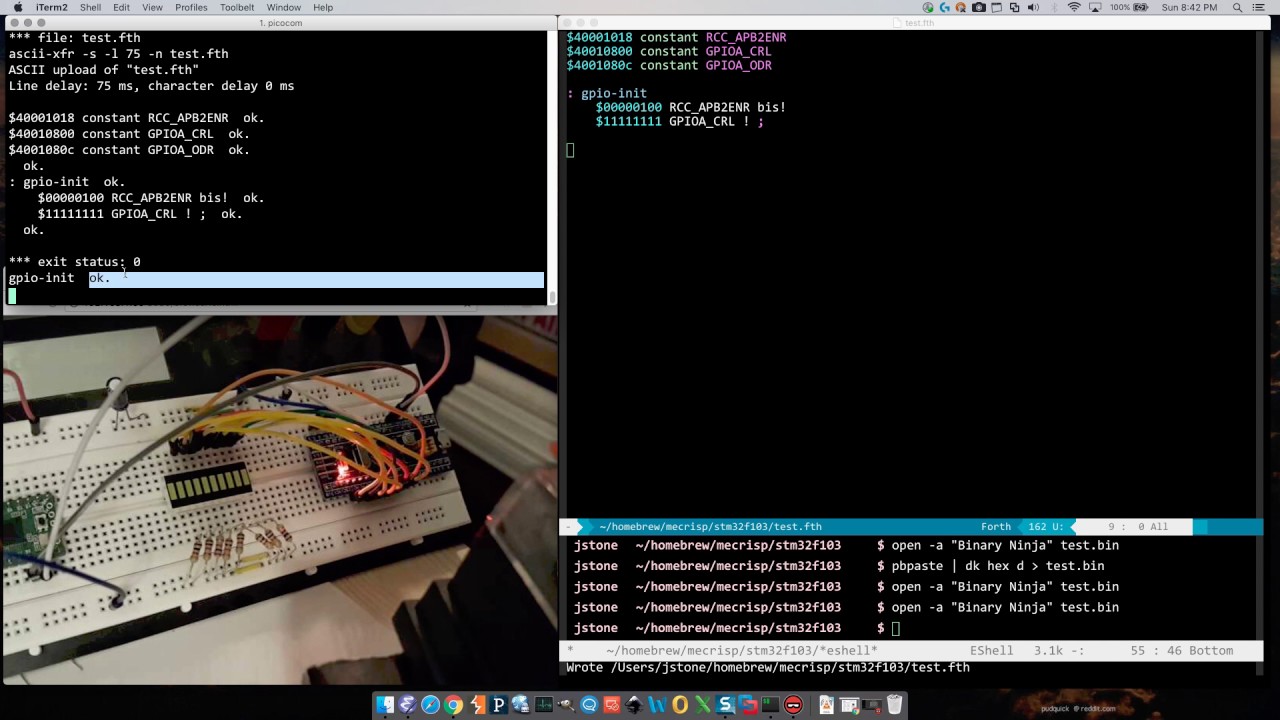
Task: Click the 'pbpaste | dk hex d > test.bin' command
Action: click(x=998, y=566)
